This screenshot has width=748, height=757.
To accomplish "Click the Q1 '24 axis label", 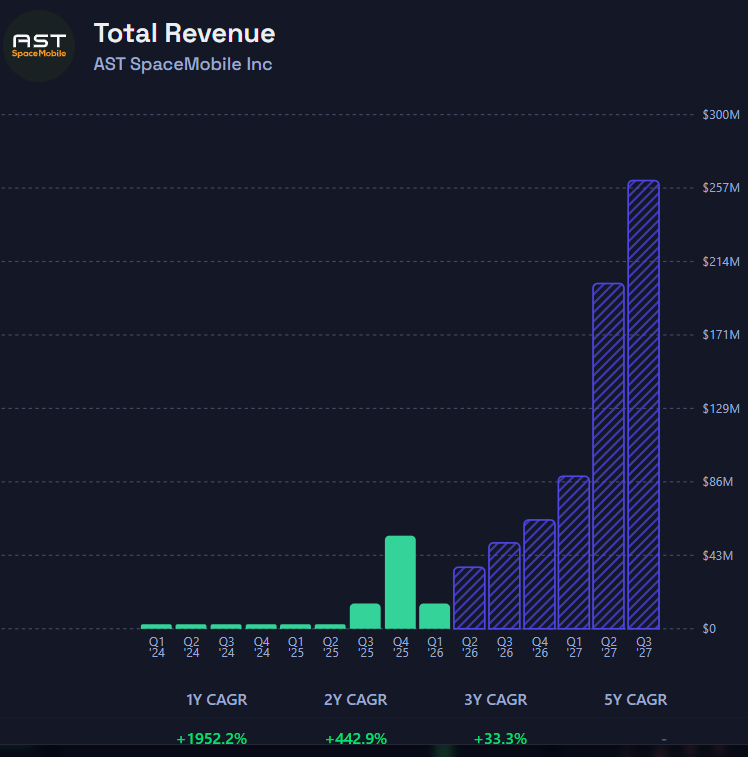I will [x=156, y=647].
